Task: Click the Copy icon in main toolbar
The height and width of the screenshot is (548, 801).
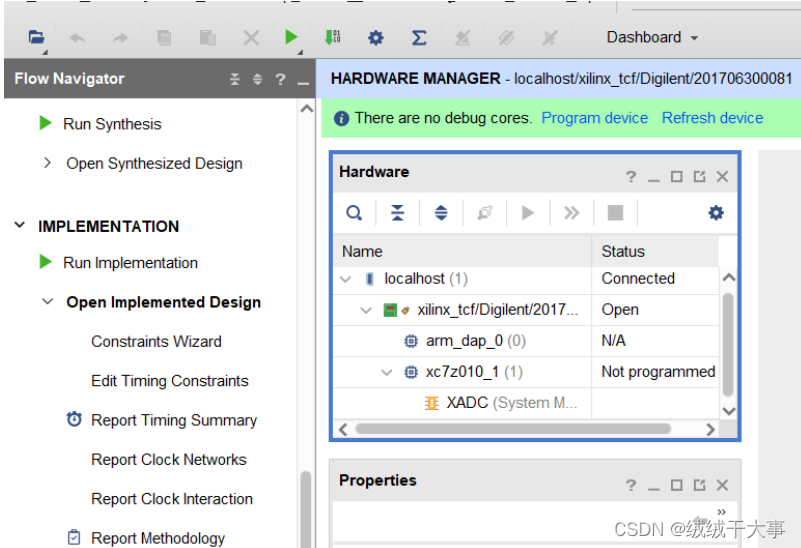Action: point(164,38)
